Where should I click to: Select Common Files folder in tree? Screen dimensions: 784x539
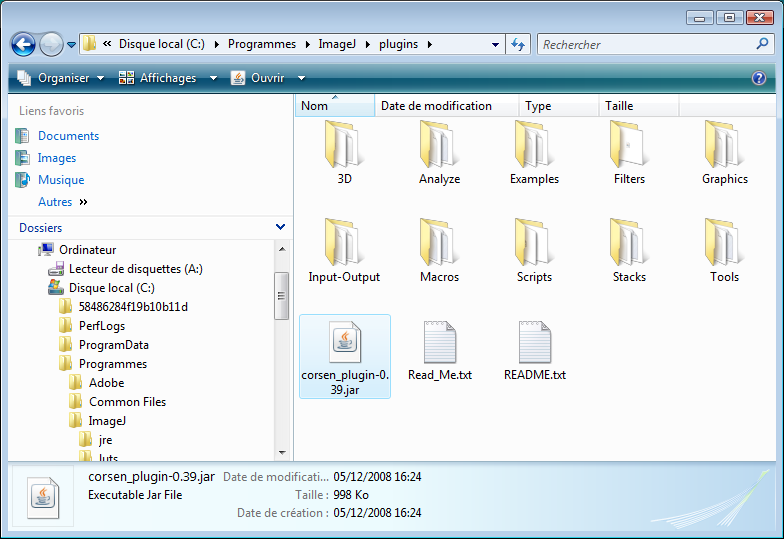click(128, 402)
